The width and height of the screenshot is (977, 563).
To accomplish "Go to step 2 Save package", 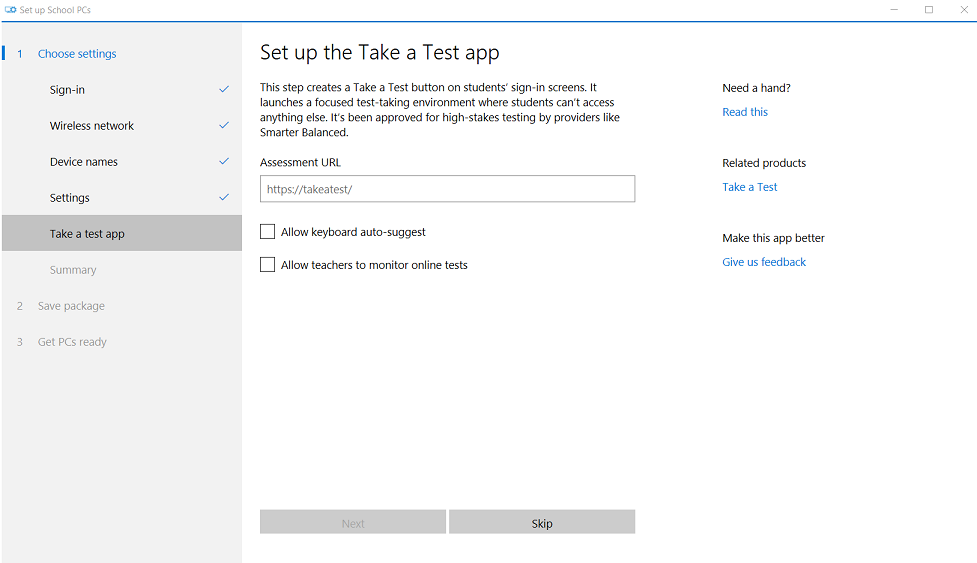I will click(x=71, y=306).
